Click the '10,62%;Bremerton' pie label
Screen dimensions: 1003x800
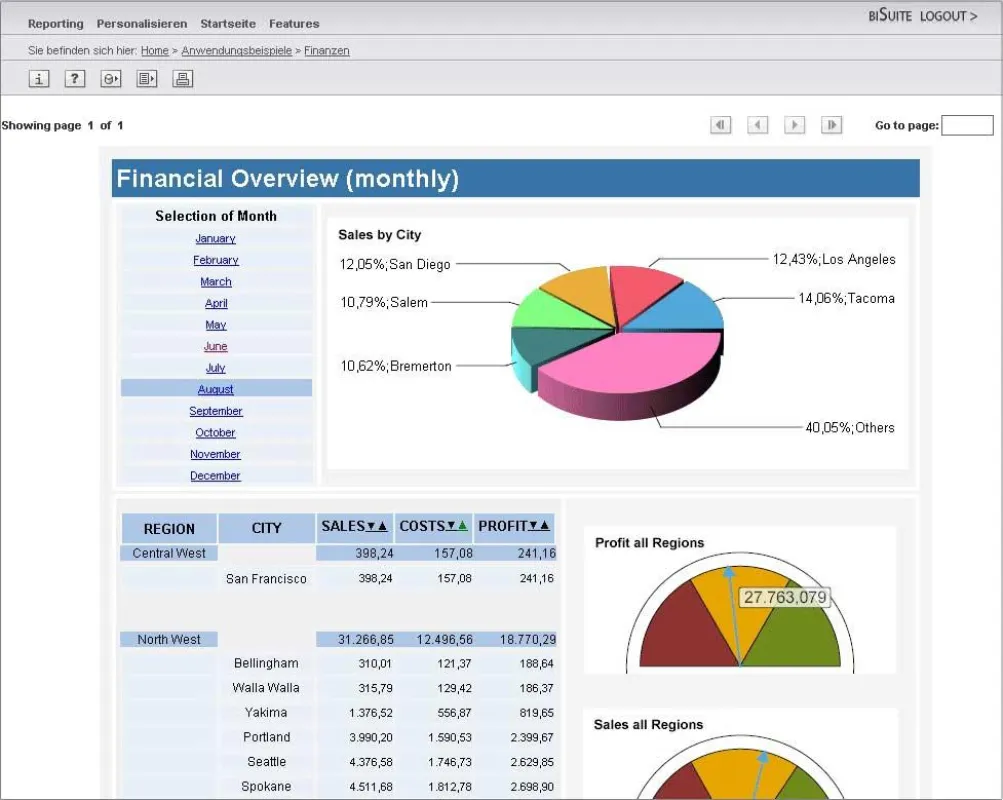[x=396, y=366]
